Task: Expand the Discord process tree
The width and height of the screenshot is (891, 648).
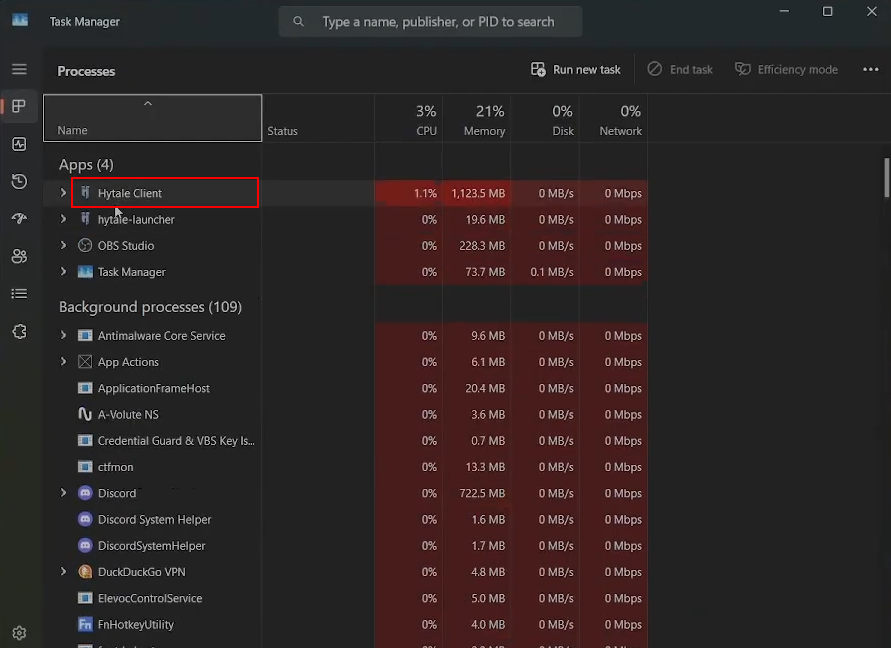Action: click(x=63, y=493)
